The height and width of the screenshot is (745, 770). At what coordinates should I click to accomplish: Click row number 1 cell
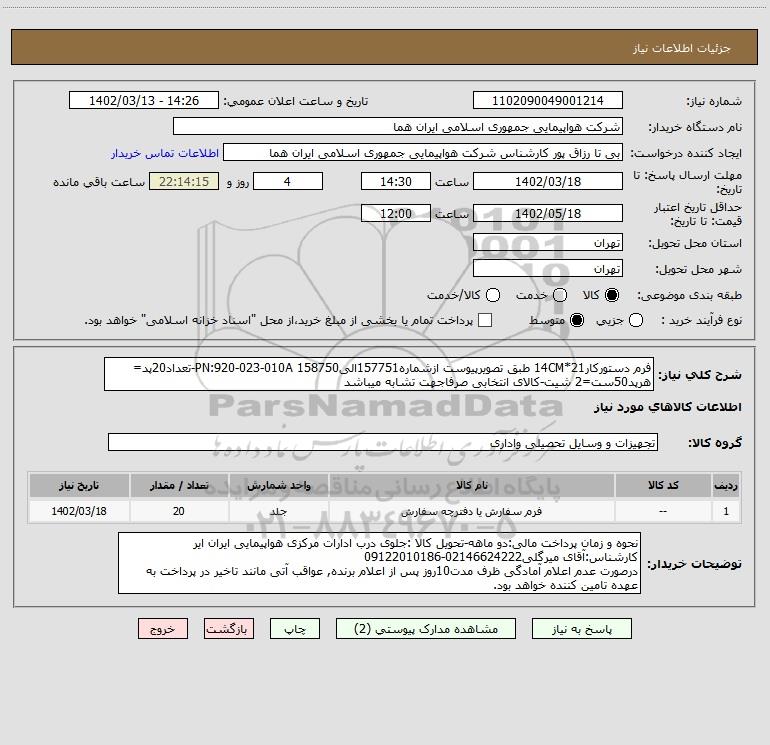726,512
